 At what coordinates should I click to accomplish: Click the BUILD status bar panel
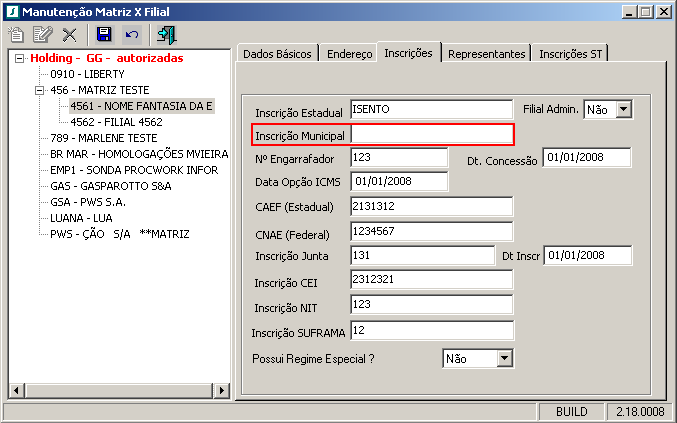tap(571, 411)
